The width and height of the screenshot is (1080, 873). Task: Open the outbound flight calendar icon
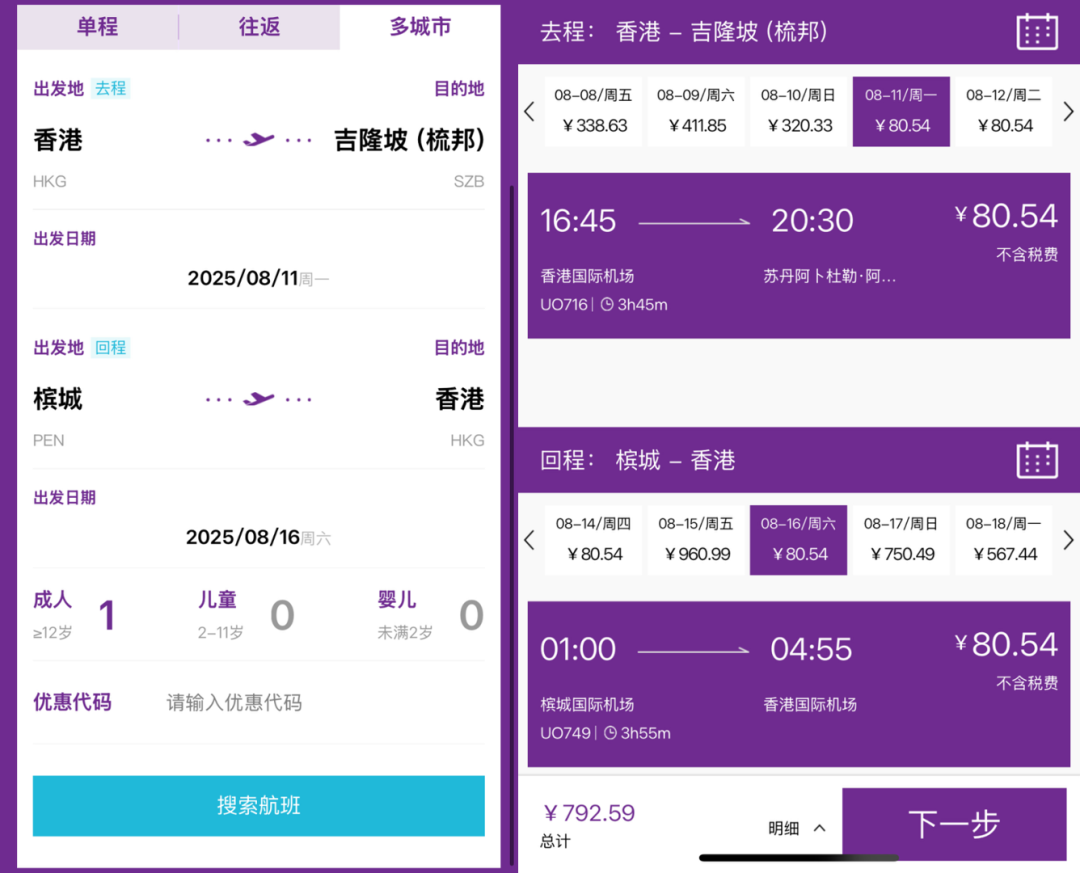tap(1037, 31)
